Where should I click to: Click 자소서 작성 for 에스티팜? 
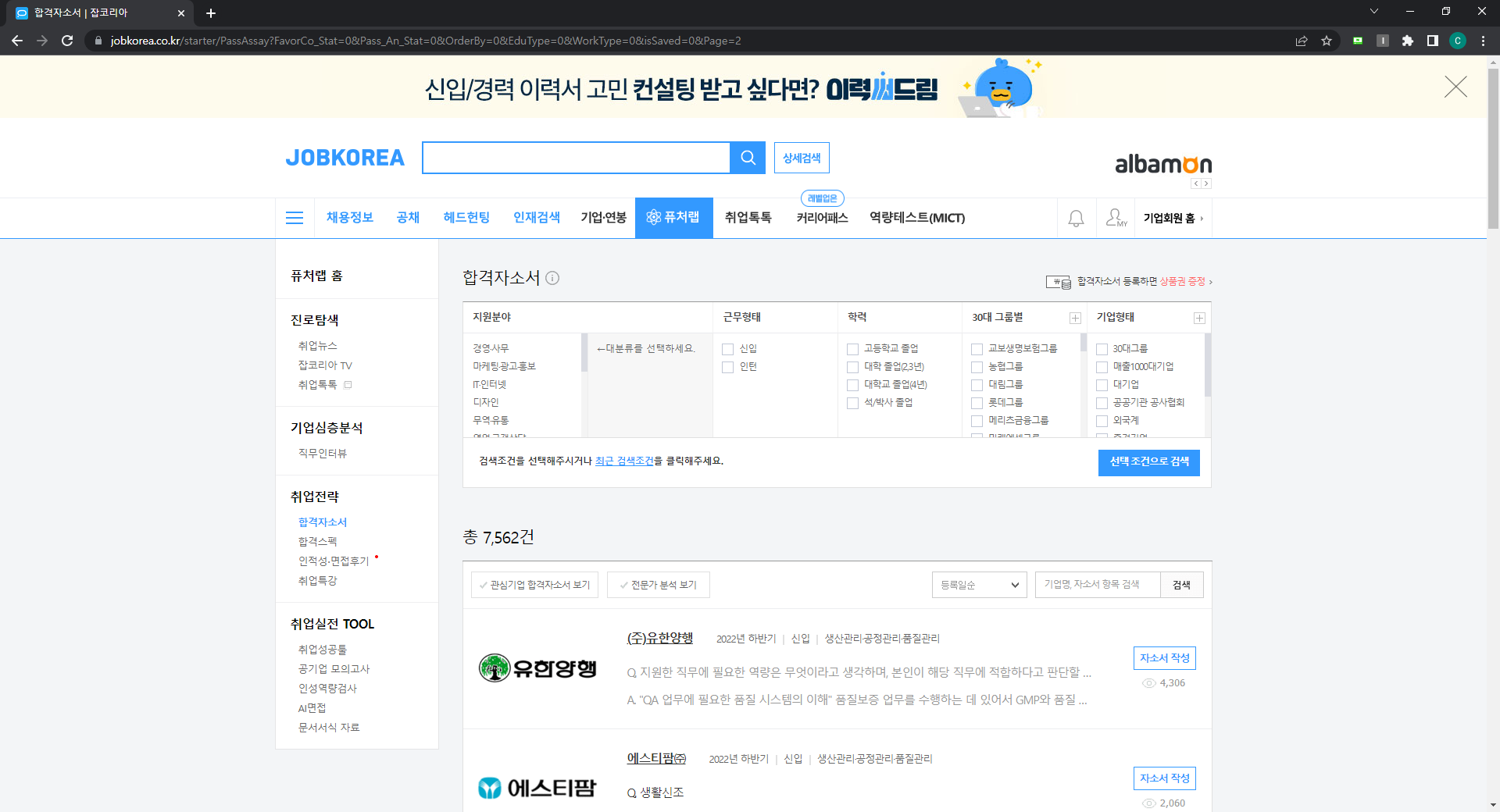pos(1164,778)
